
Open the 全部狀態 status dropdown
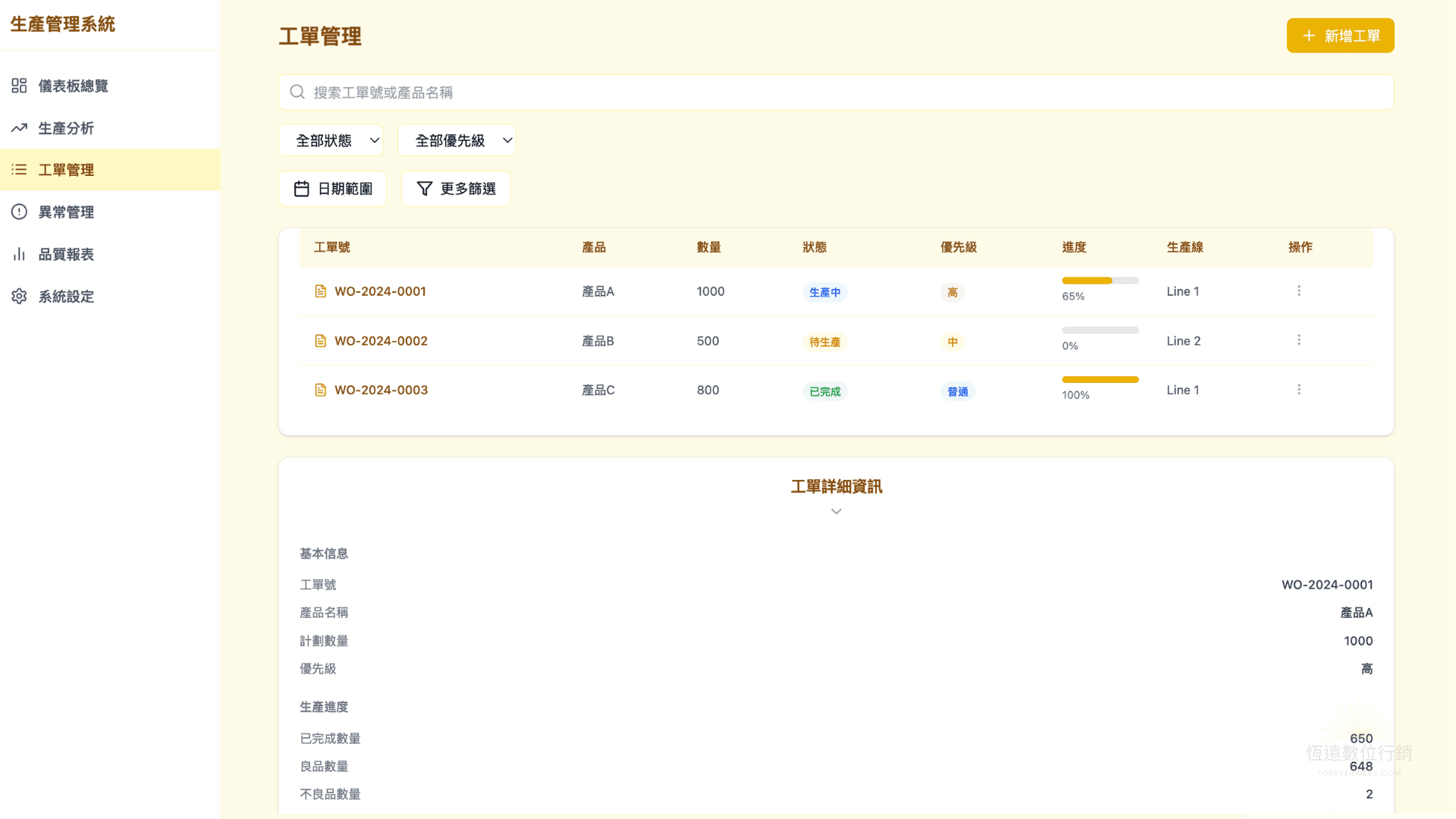tap(331, 140)
